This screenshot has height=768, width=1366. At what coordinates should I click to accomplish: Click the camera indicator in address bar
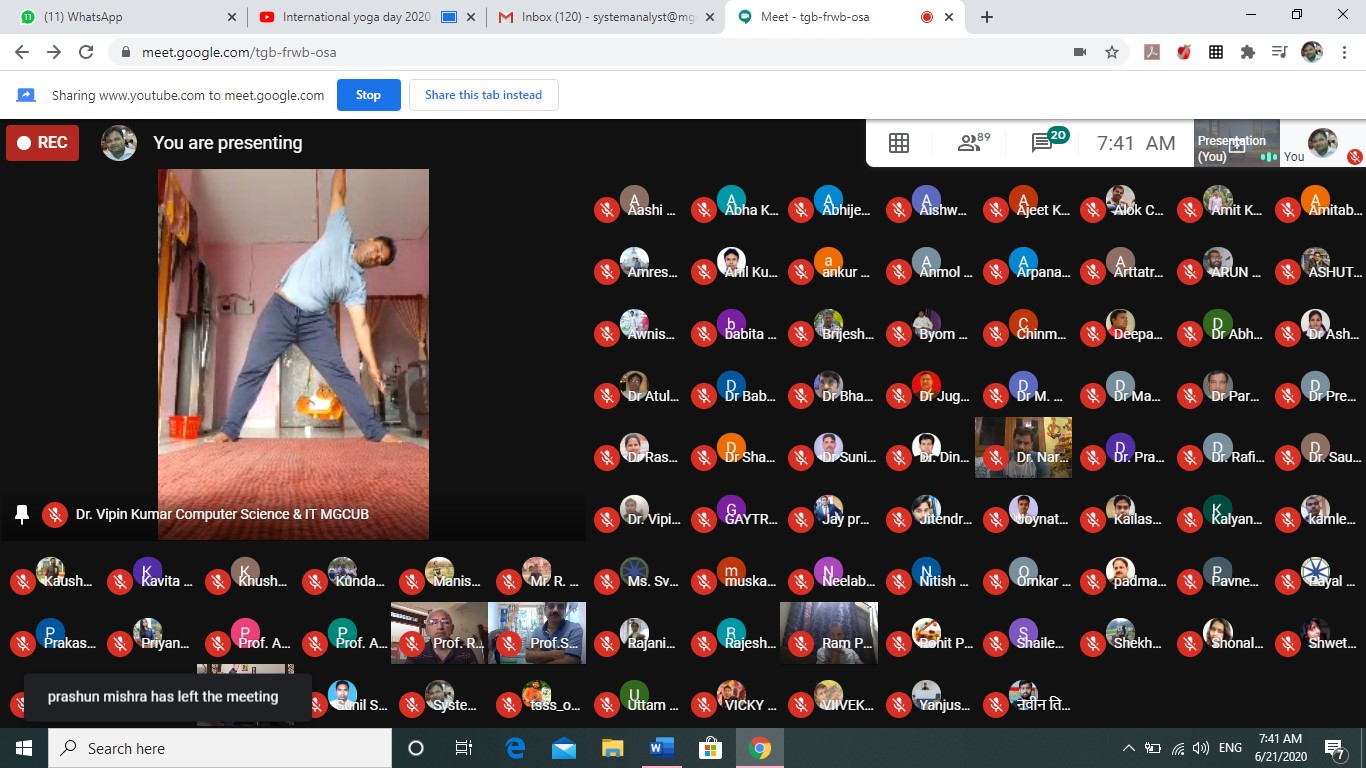tap(1080, 52)
